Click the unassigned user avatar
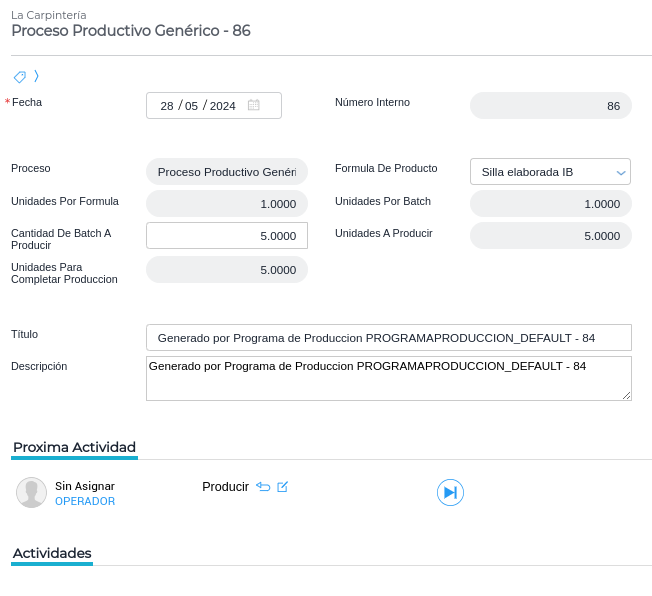The image size is (652, 596). [32, 492]
